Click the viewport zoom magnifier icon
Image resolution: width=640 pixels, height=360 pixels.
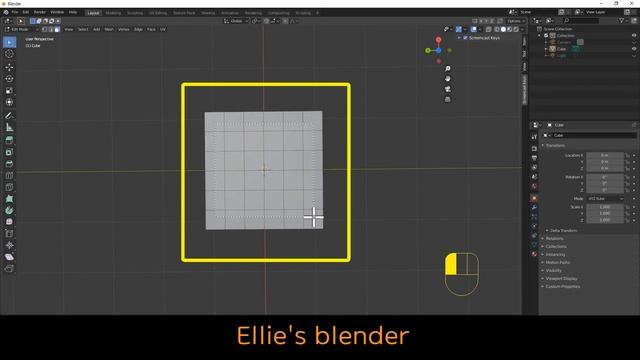pyautogui.click(x=448, y=69)
